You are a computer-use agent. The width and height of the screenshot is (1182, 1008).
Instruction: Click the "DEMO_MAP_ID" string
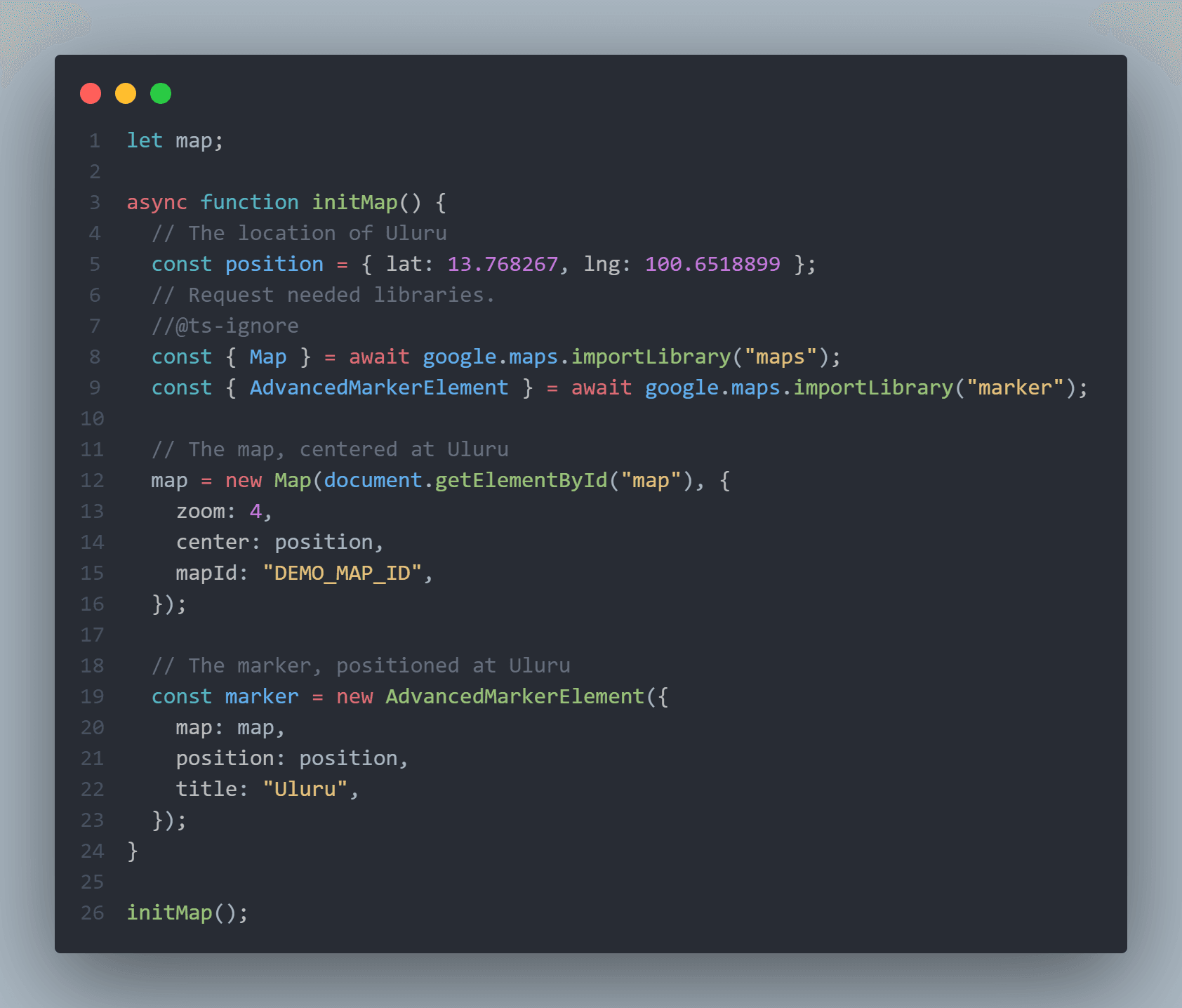click(343, 573)
